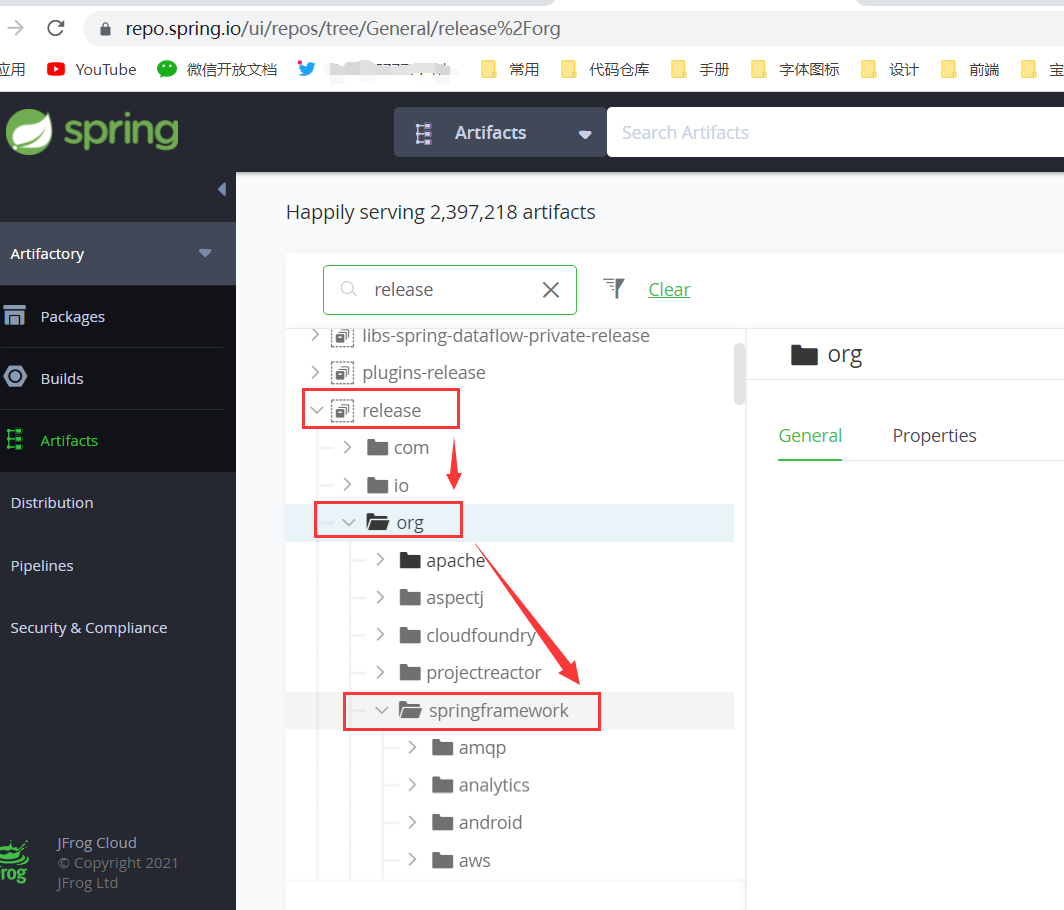Screen dimensions: 1064x910
Task: Collapse the org folder node
Action: click(349, 523)
